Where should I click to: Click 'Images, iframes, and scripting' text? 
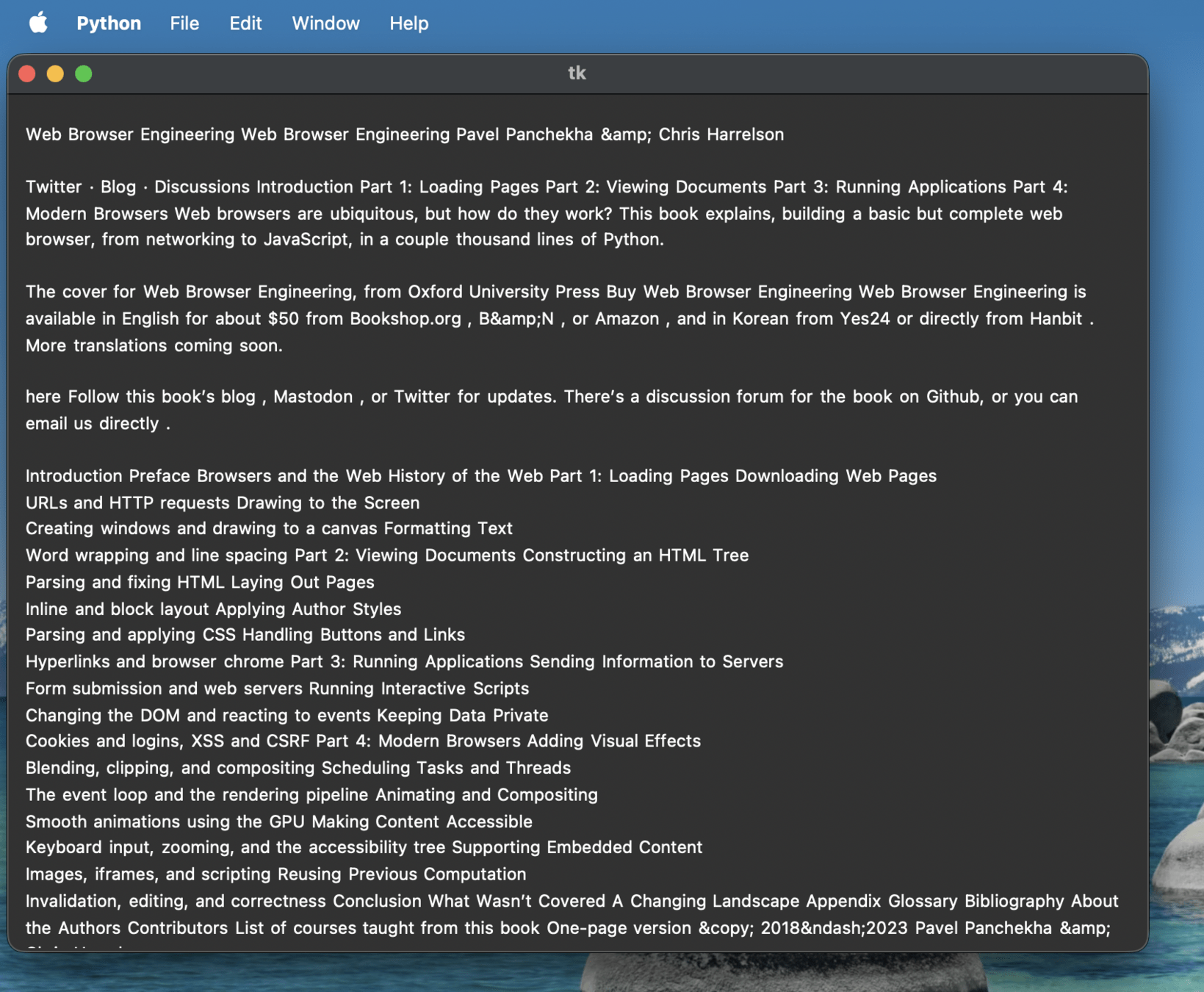coord(148,874)
